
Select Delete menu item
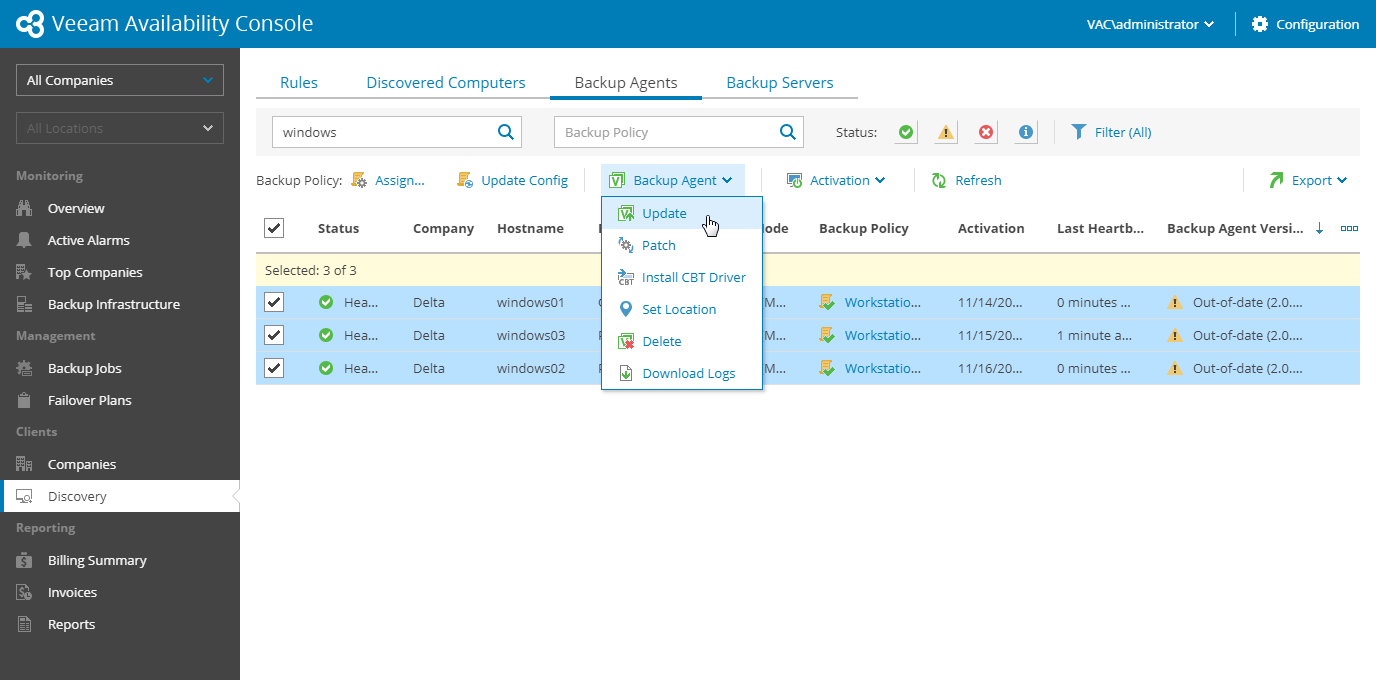pos(682,341)
